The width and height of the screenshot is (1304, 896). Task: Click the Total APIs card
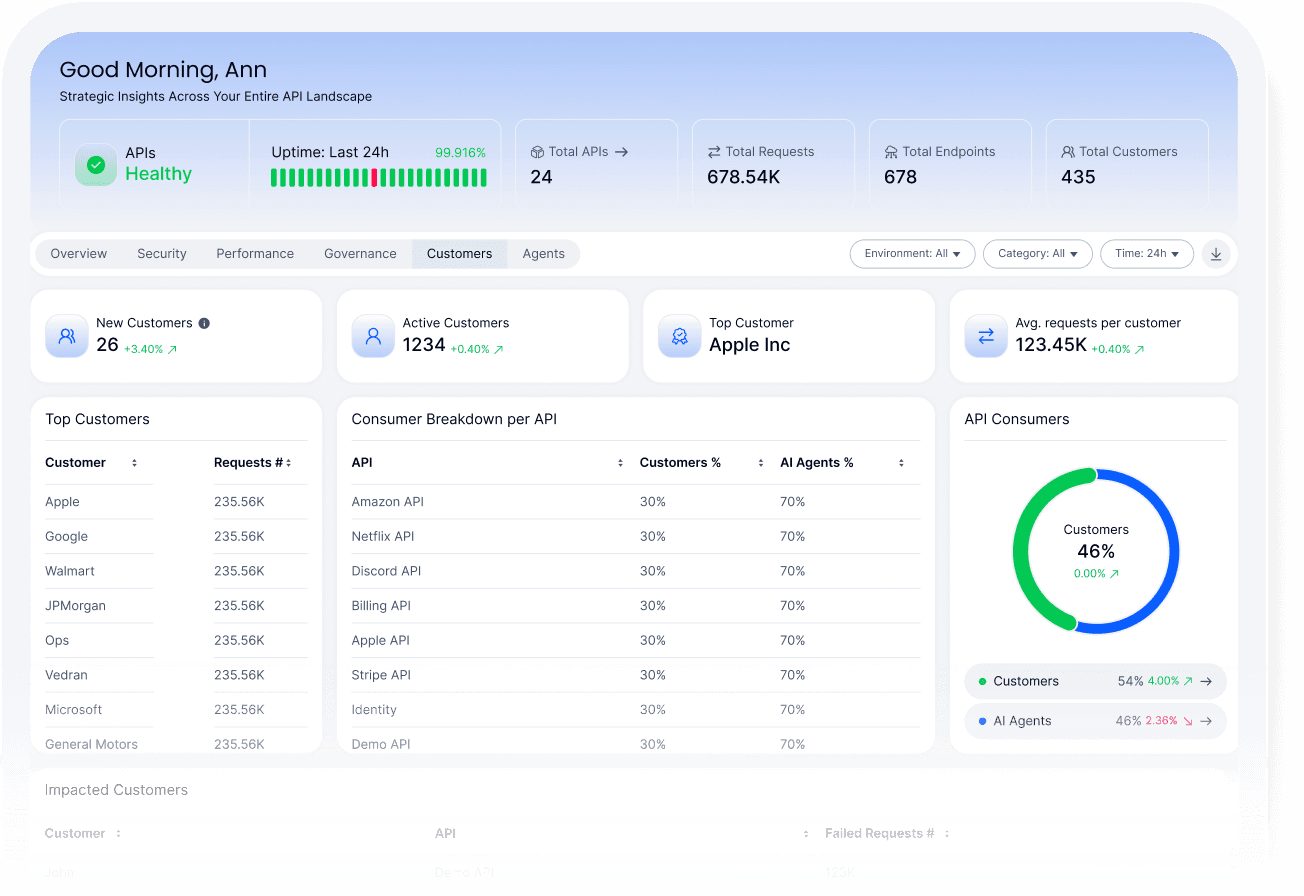pyautogui.click(x=596, y=165)
